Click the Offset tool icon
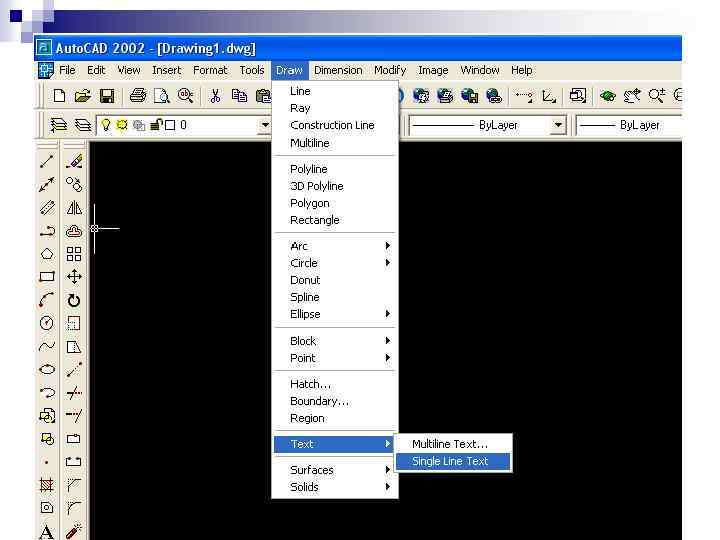Viewport: 720px width, 540px height. pos(74,231)
